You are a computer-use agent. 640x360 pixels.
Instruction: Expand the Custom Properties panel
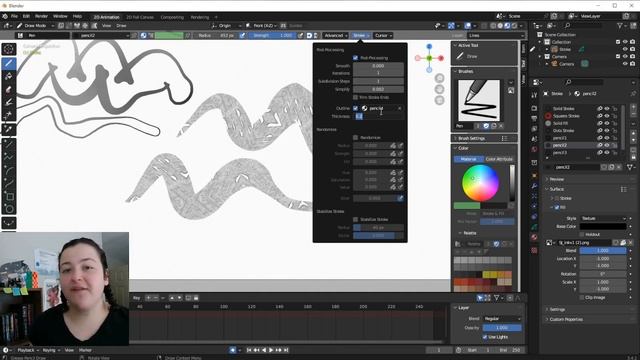[566, 319]
